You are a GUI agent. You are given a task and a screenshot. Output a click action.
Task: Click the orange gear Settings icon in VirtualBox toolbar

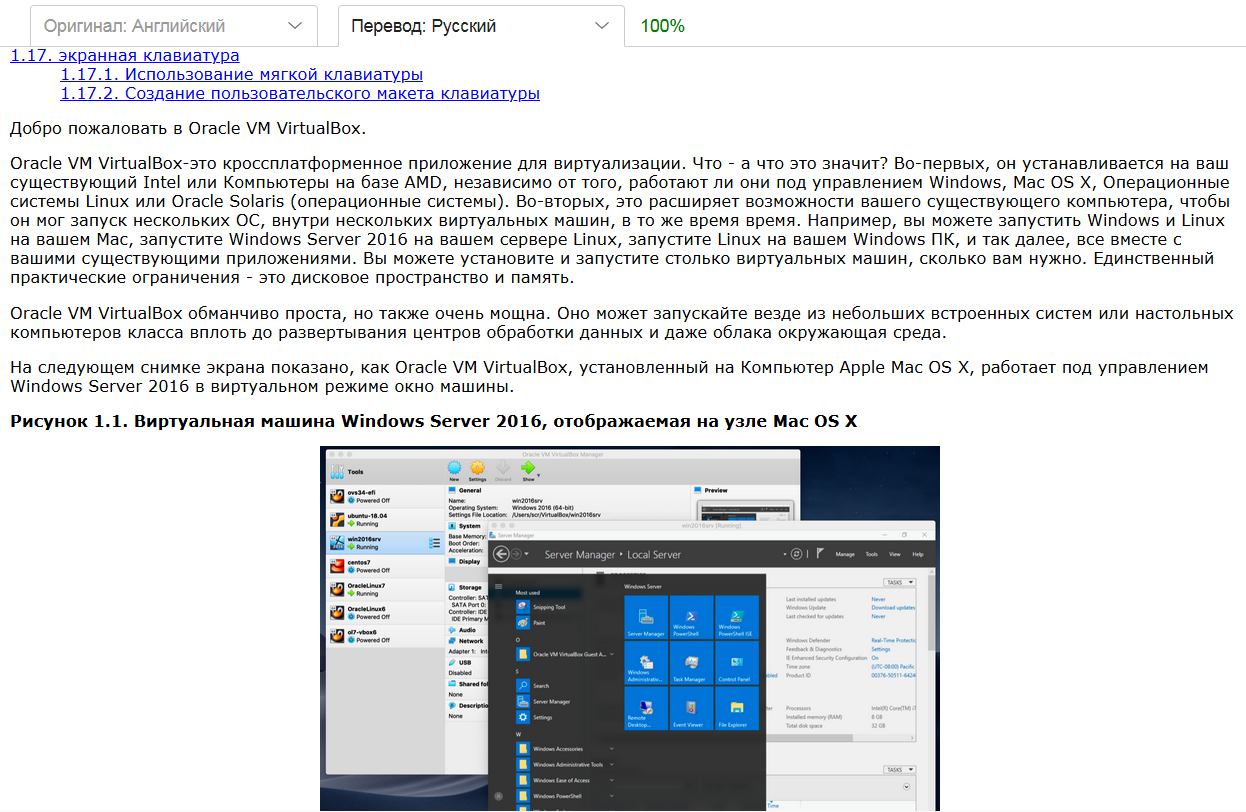pyautogui.click(x=477, y=469)
